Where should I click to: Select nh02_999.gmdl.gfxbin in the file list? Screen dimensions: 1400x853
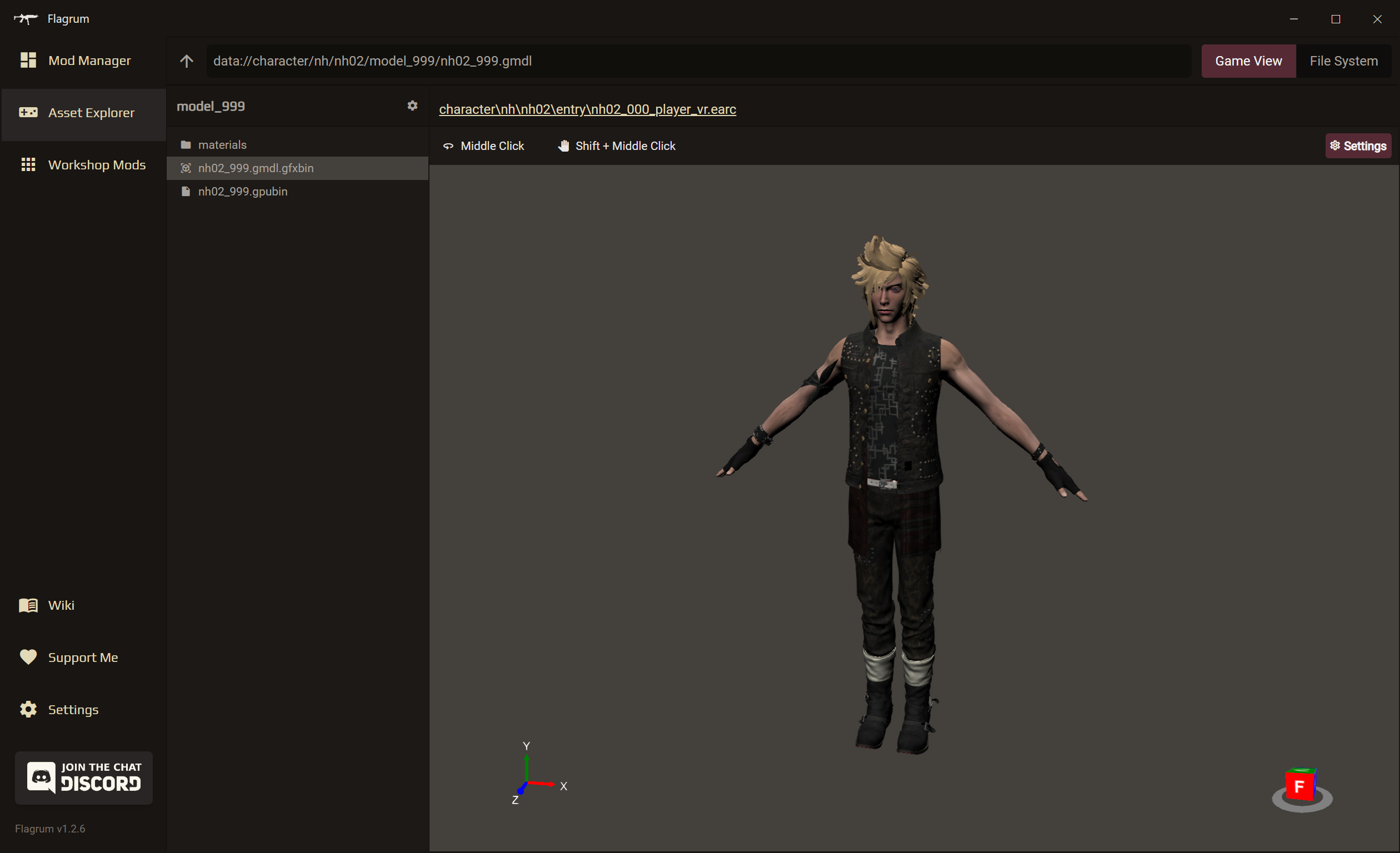point(256,168)
